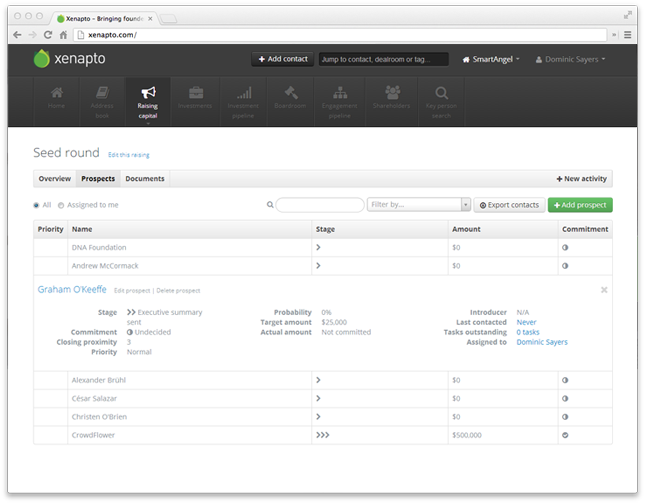Click the New activity button
This screenshot has width=645, height=504.
[582, 179]
